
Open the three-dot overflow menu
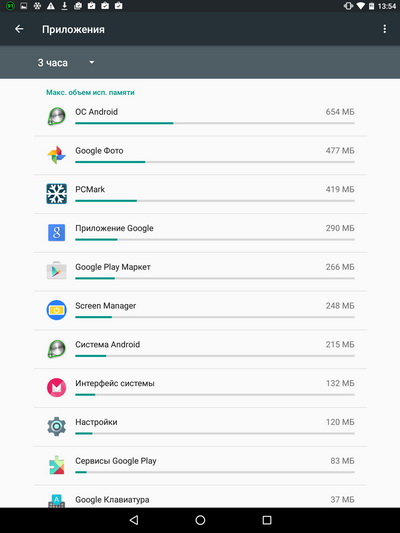(384, 29)
